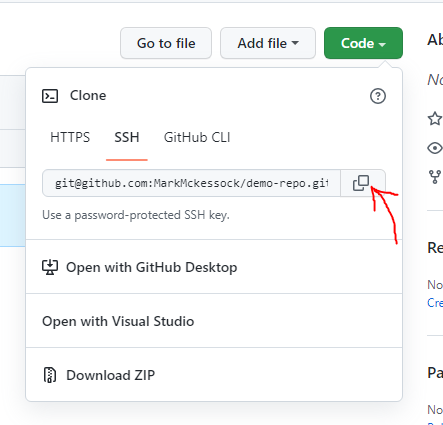Click the GitHub Desktop download icon
This screenshot has width=443, height=425.
[x=50, y=267]
